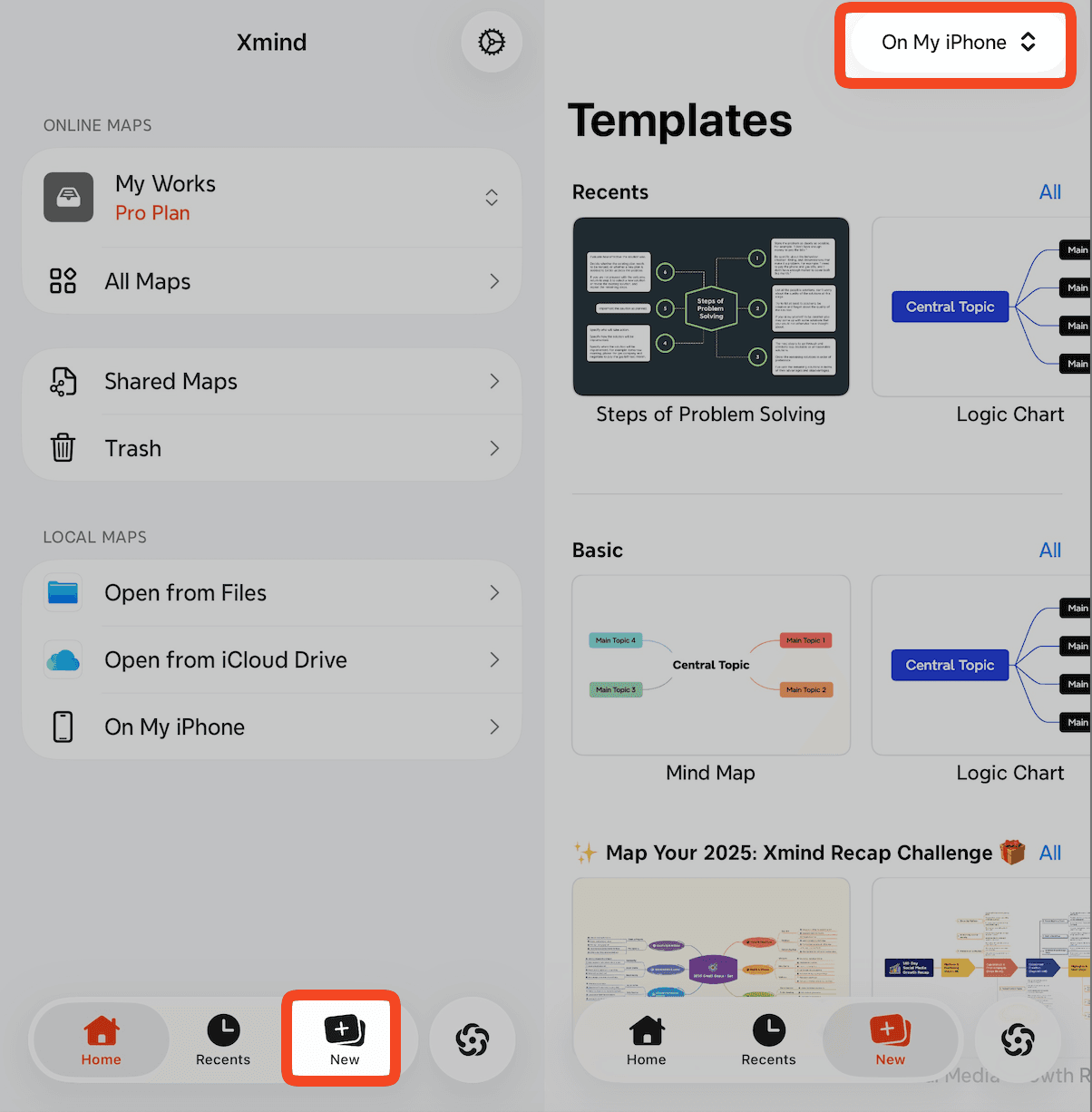The width and height of the screenshot is (1092, 1112).
Task: Show All Xmind Recap Challenge templates
Action: point(1049,853)
